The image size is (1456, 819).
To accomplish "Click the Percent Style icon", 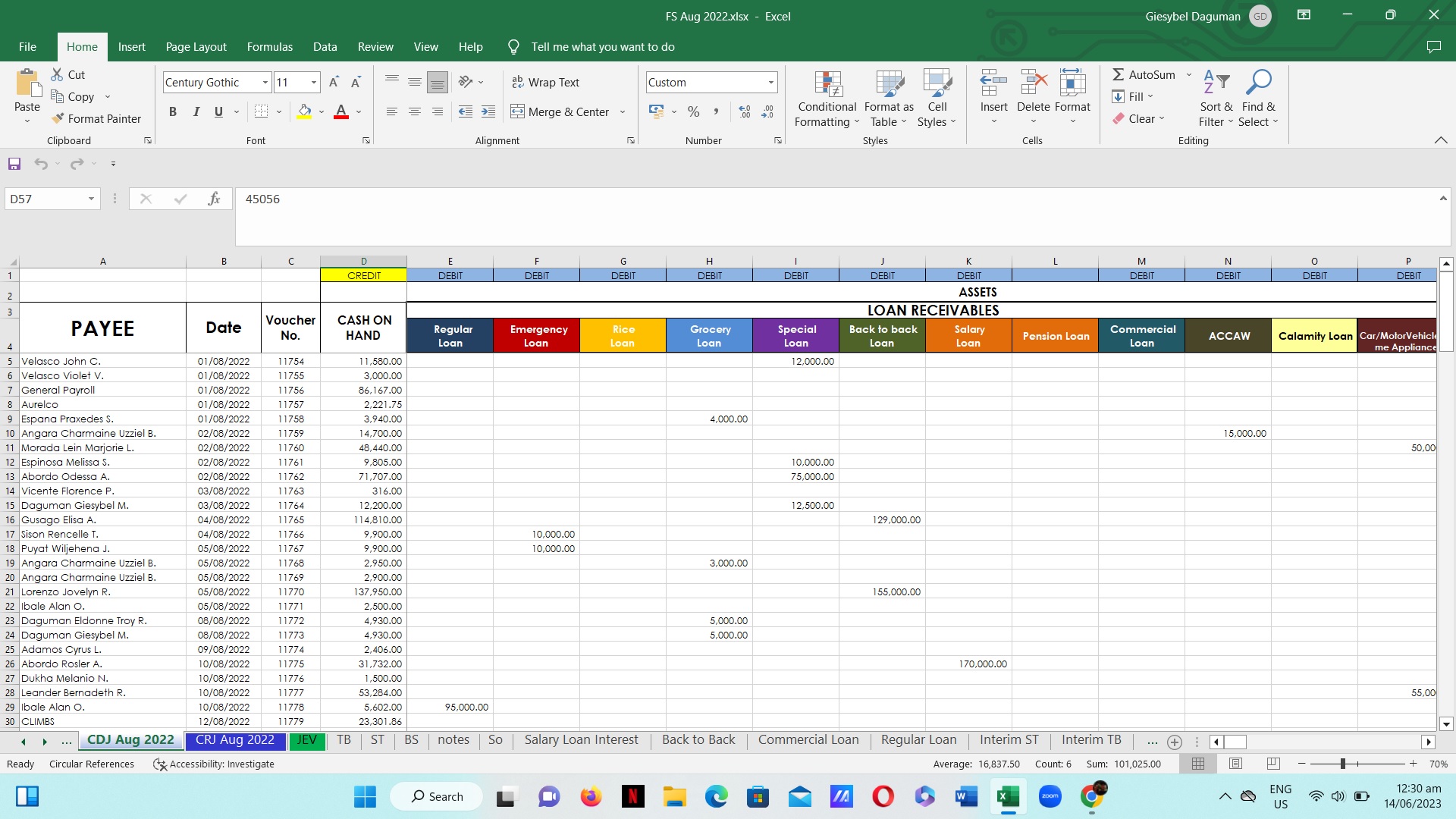I will pos(693,112).
